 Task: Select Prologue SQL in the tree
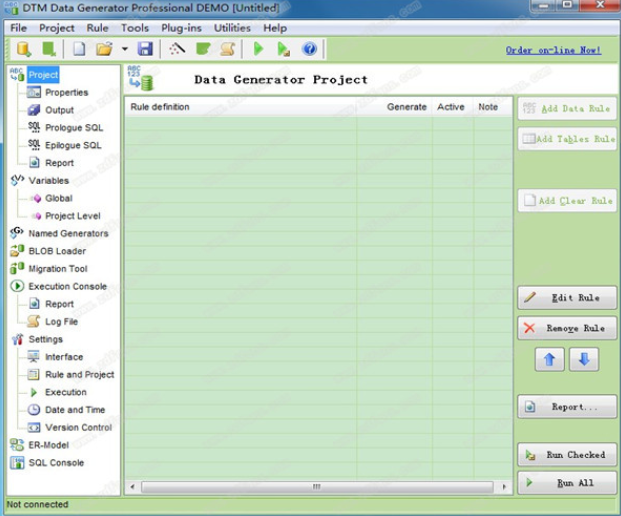coord(73,128)
